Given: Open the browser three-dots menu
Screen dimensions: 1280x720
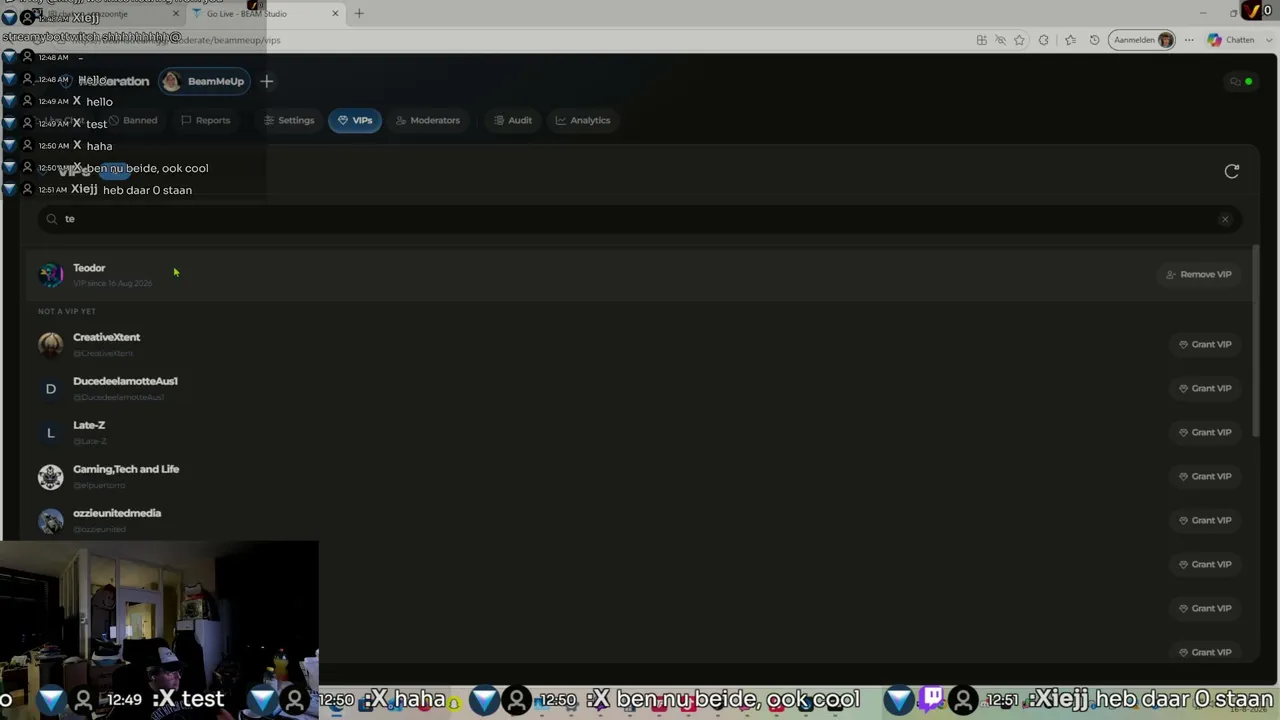Looking at the screenshot, I should click(1189, 40).
